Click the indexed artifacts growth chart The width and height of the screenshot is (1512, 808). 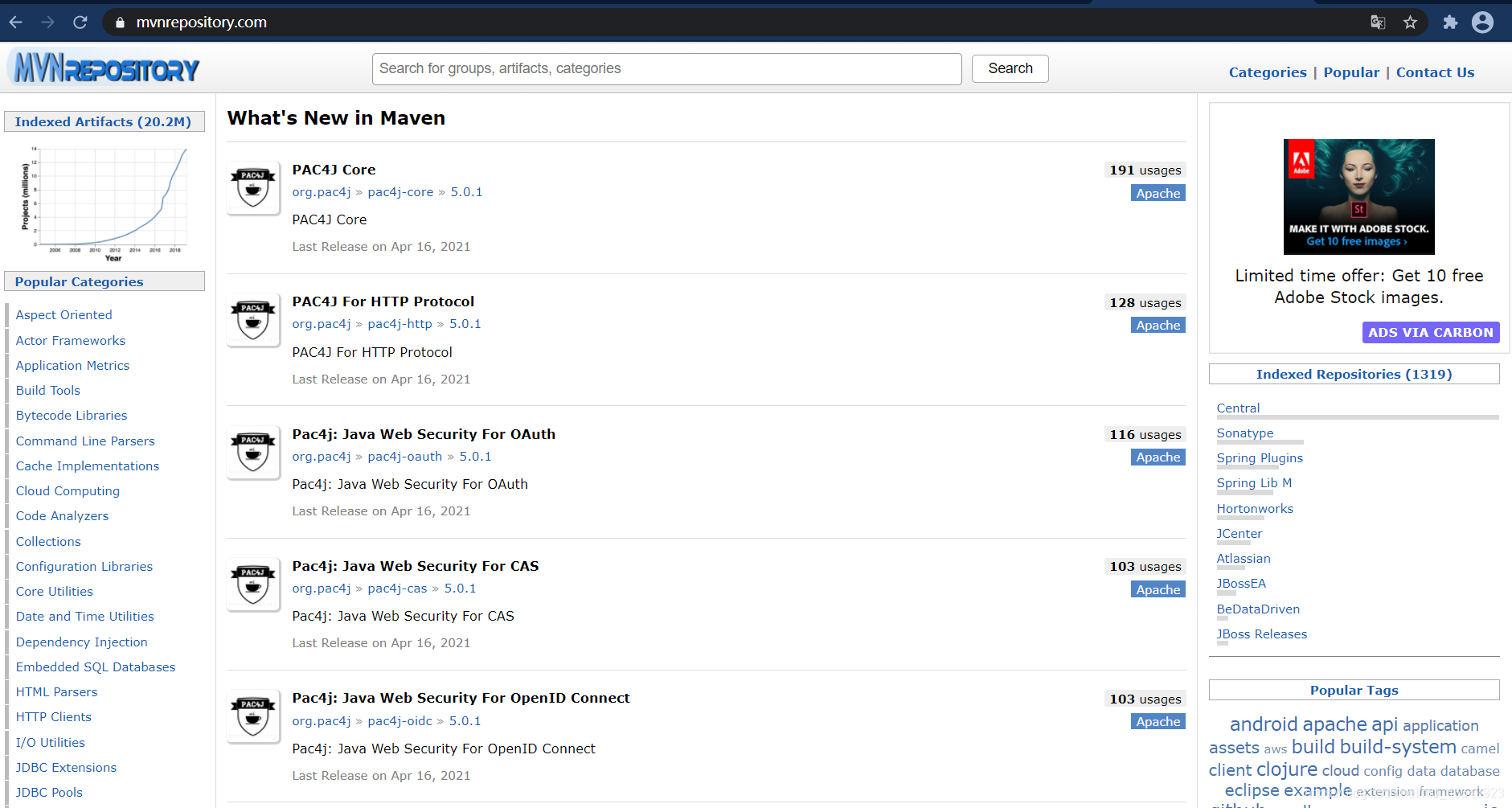(104, 203)
